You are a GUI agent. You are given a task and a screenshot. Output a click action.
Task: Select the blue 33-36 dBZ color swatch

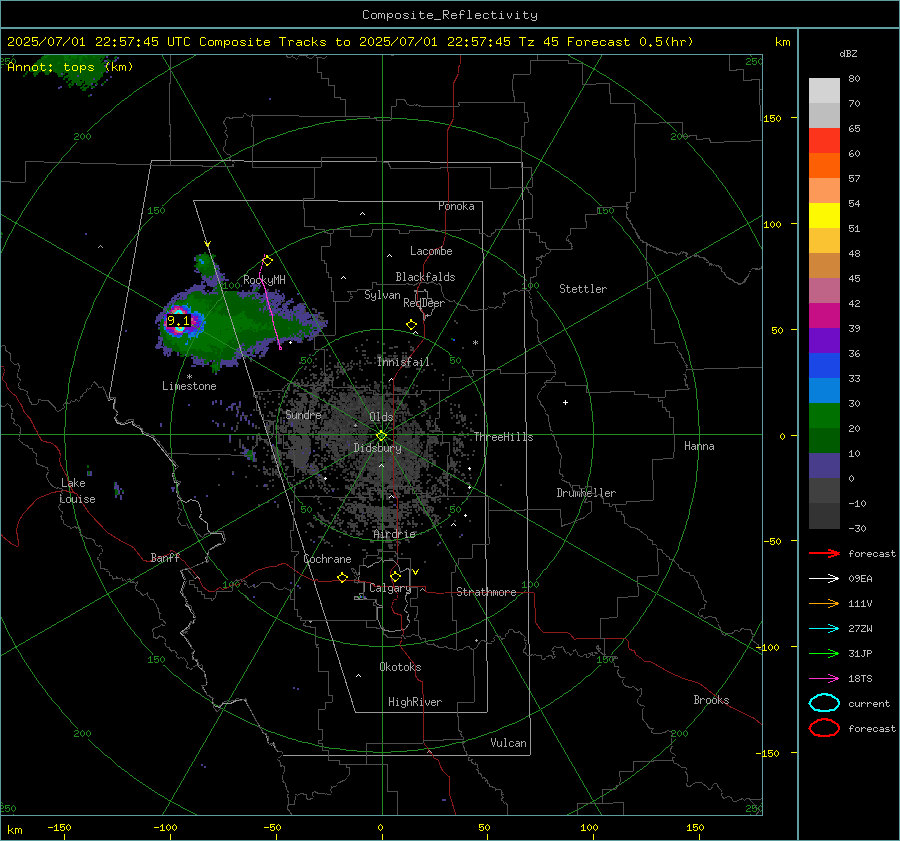pyautogui.click(x=824, y=366)
